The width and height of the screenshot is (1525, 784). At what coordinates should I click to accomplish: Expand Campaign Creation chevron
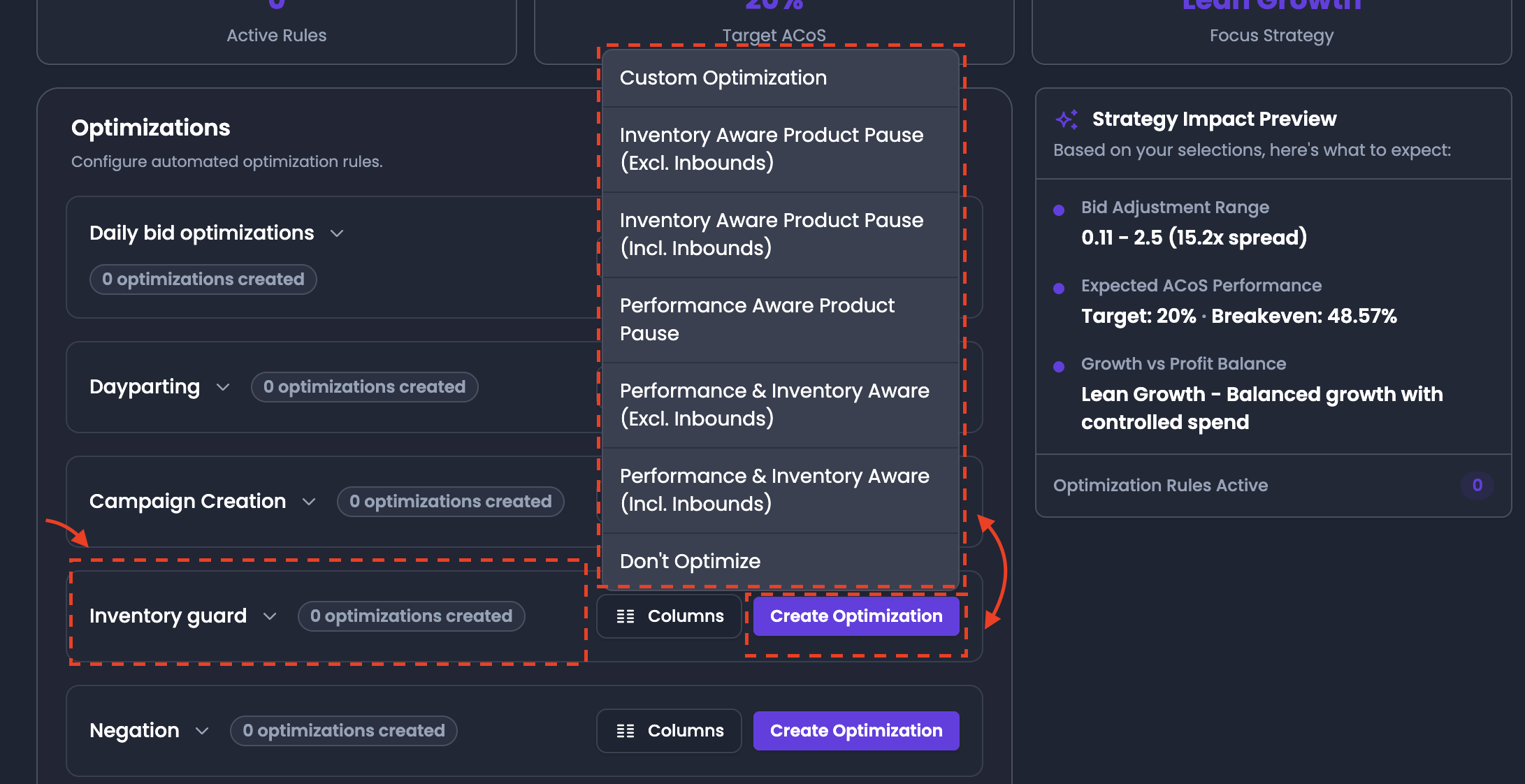tap(309, 502)
